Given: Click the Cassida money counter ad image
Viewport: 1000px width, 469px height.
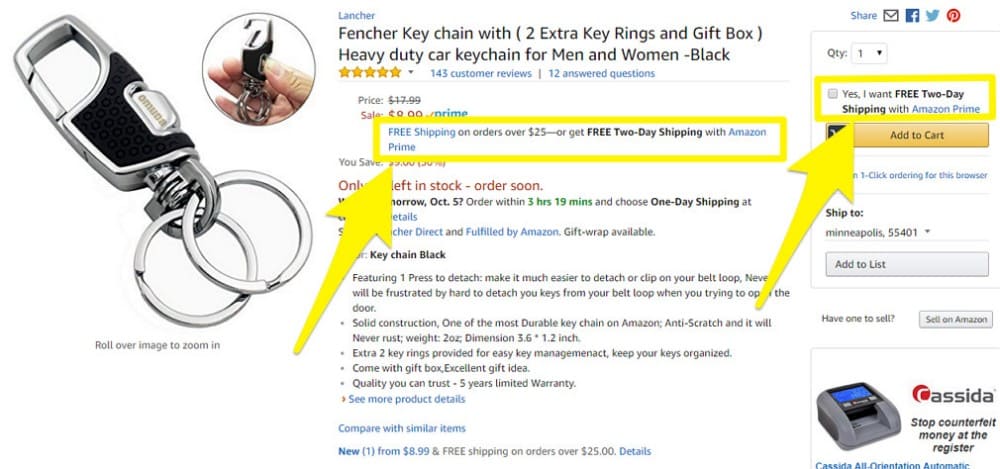Looking at the screenshot, I should point(856,414).
